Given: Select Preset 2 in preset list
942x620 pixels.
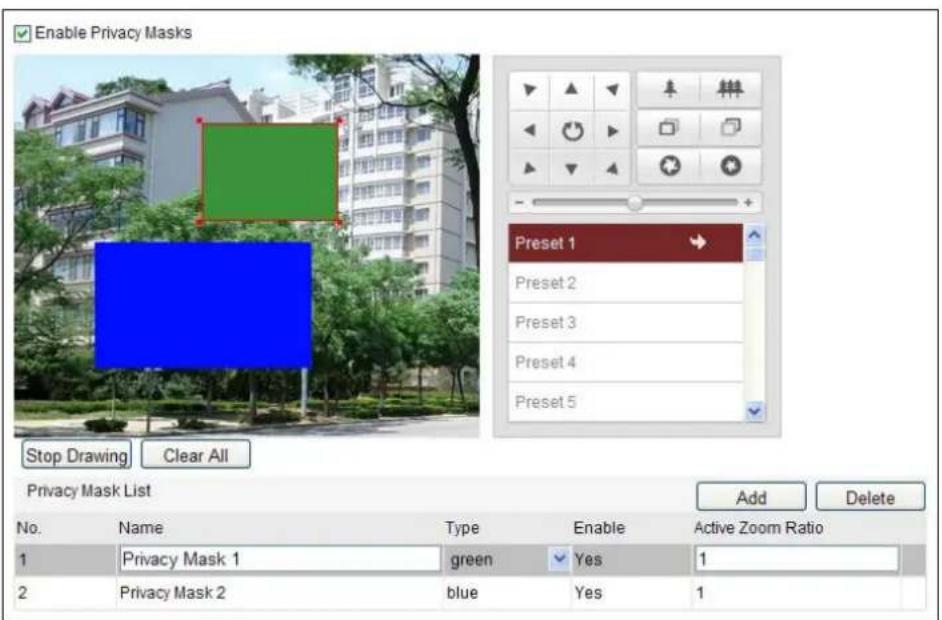Looking at the screenshot, I should click(x=625, y=282).
